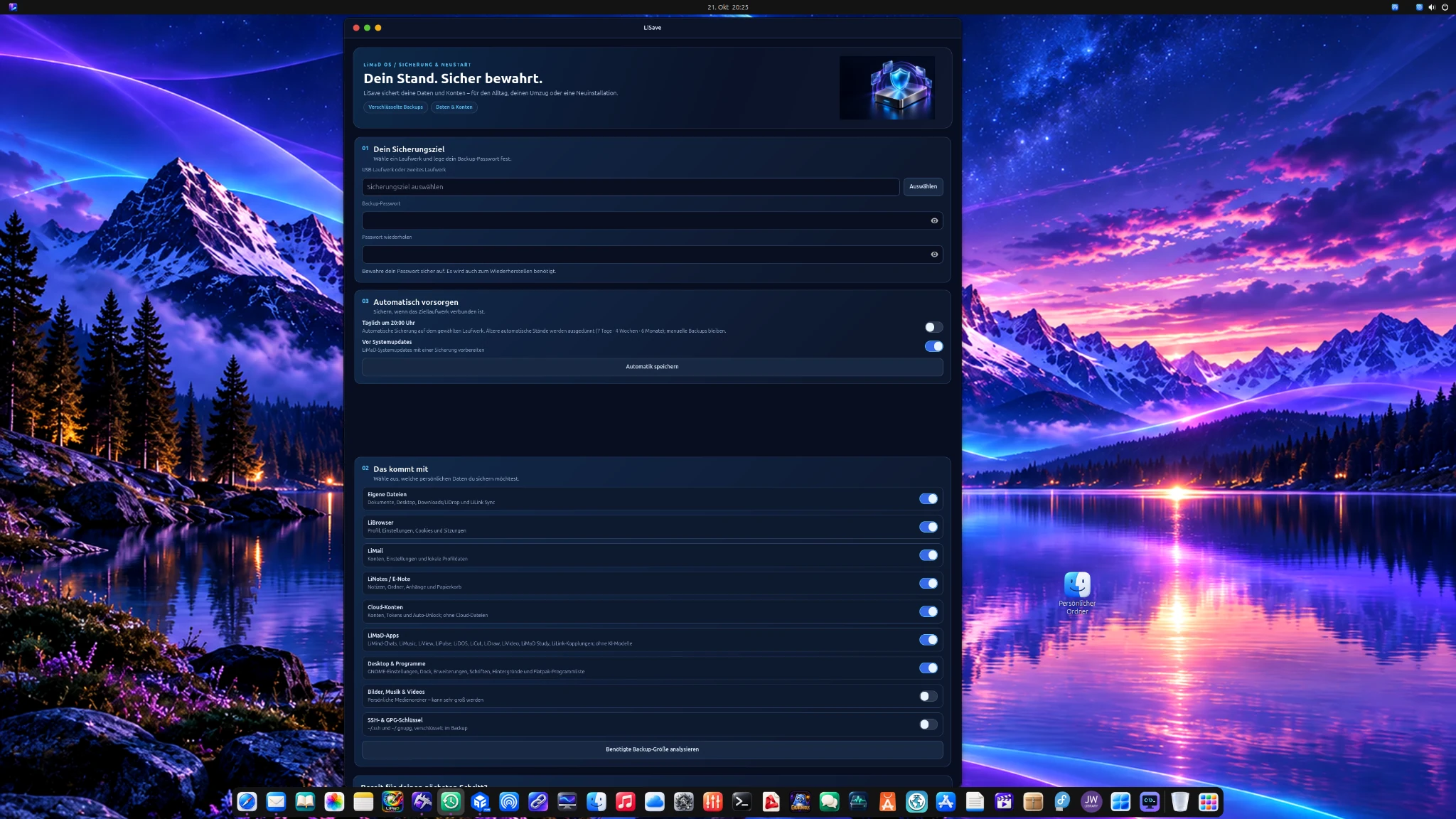Image resolution: width=1456 pixels, height=819 pixels.
Task: Enable the daily 20:00 Uhr backup
Action: (933, 327)
